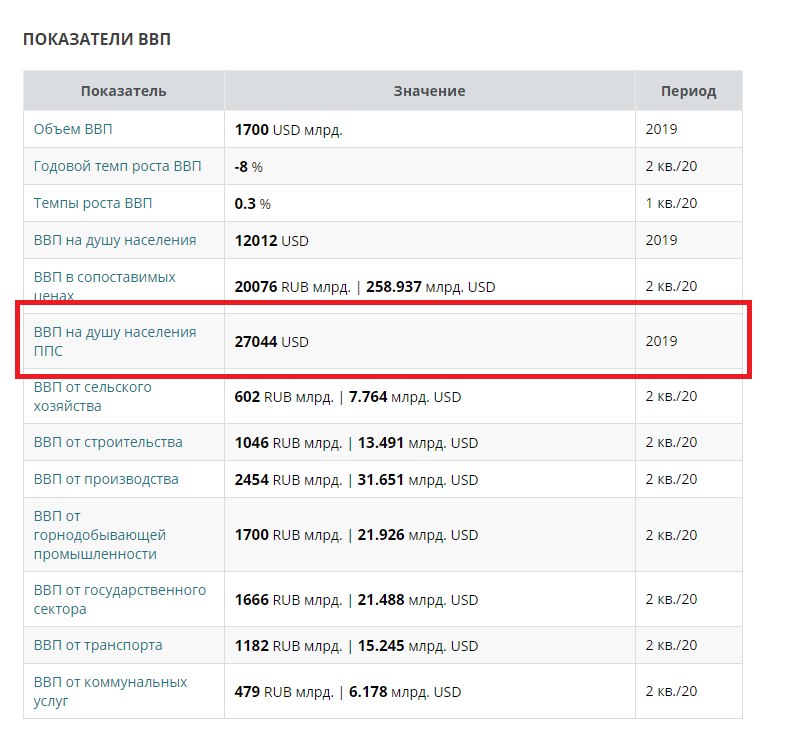Open ВВП на душу населения ППС link

[x=115, y=341]
